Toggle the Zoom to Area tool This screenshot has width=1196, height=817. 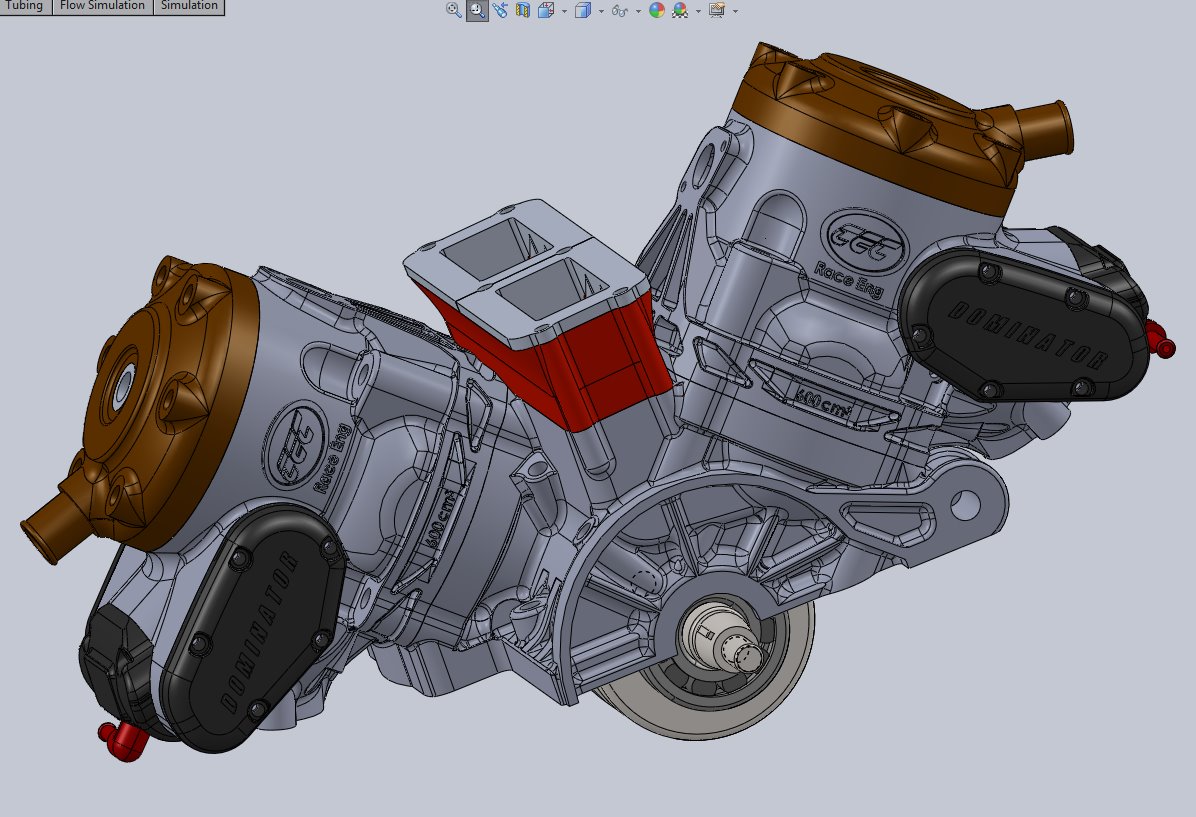click(477, 10)
